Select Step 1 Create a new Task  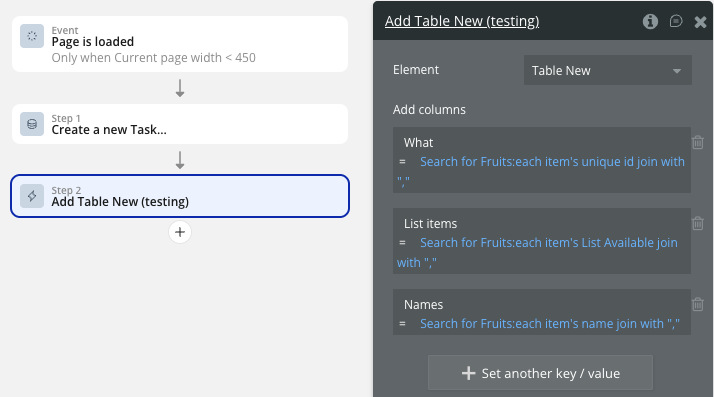tap(180, 124)
